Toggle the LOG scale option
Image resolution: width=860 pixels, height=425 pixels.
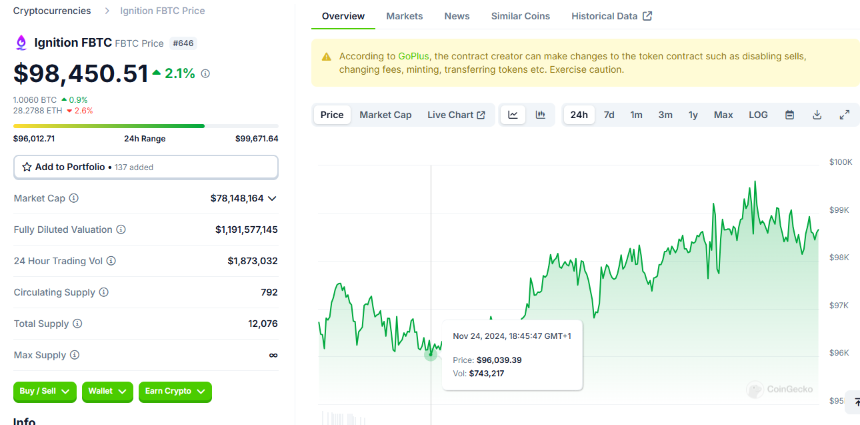click(758, 115)
